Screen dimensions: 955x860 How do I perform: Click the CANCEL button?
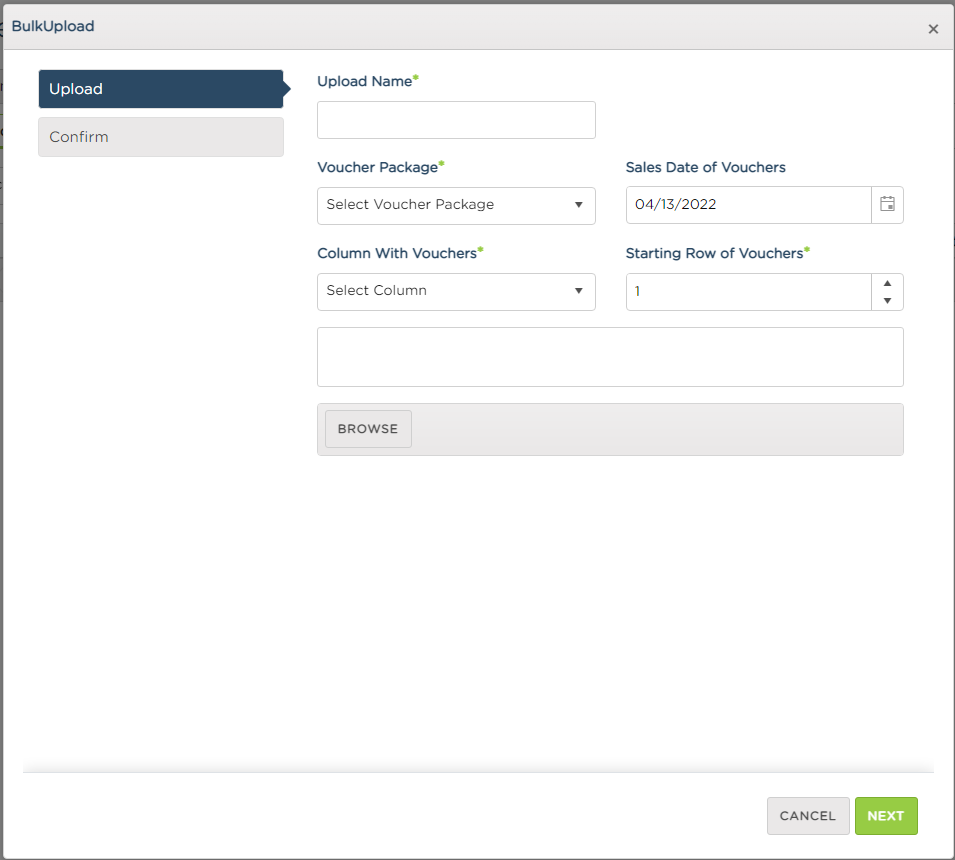tap(808, 816)
